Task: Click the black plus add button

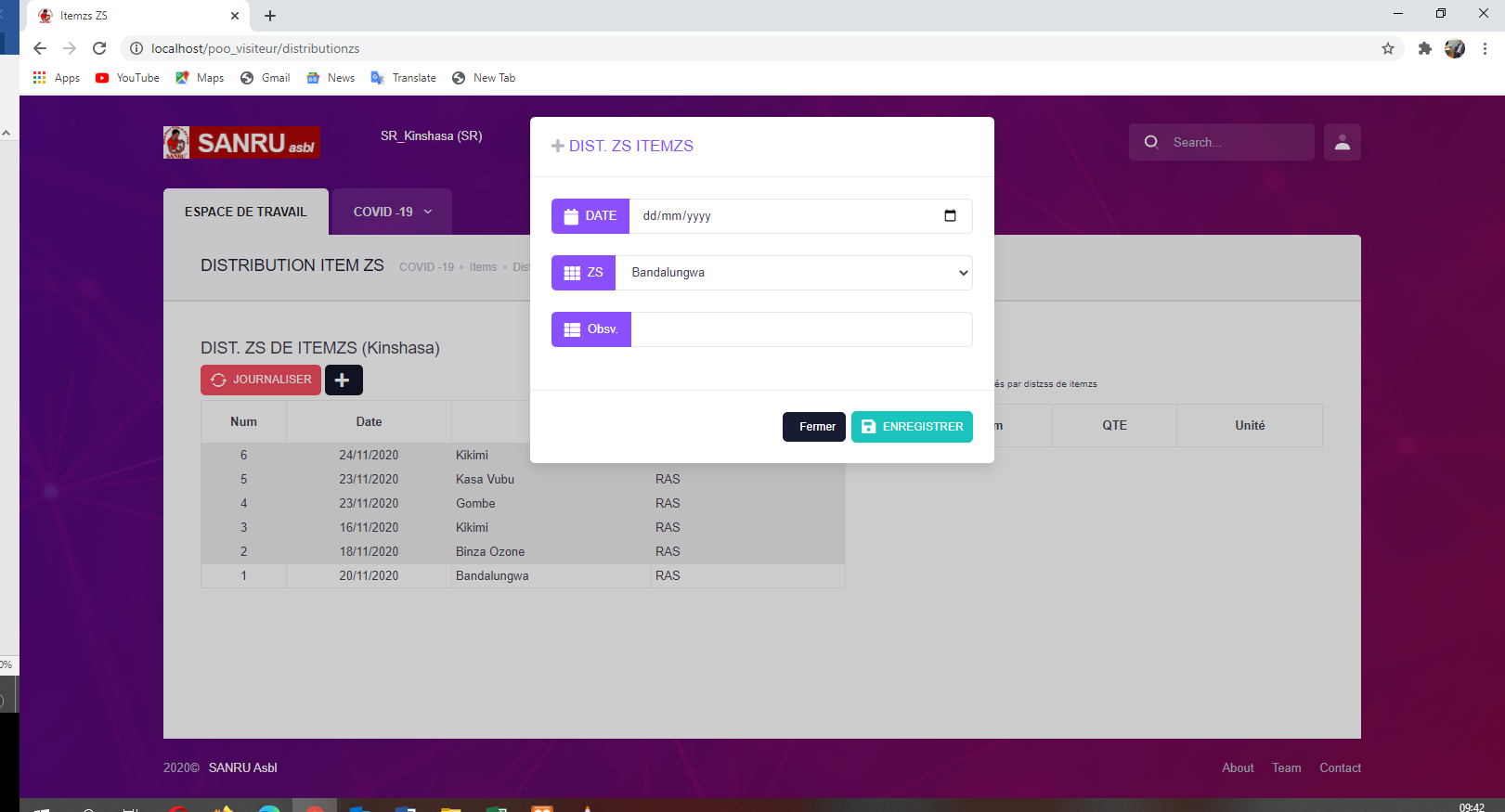Action: 343,380
